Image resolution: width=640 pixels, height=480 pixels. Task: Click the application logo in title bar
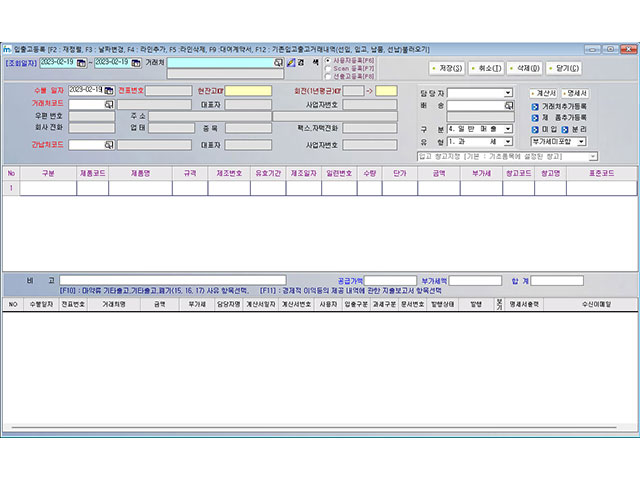click(x=7, y=49)
